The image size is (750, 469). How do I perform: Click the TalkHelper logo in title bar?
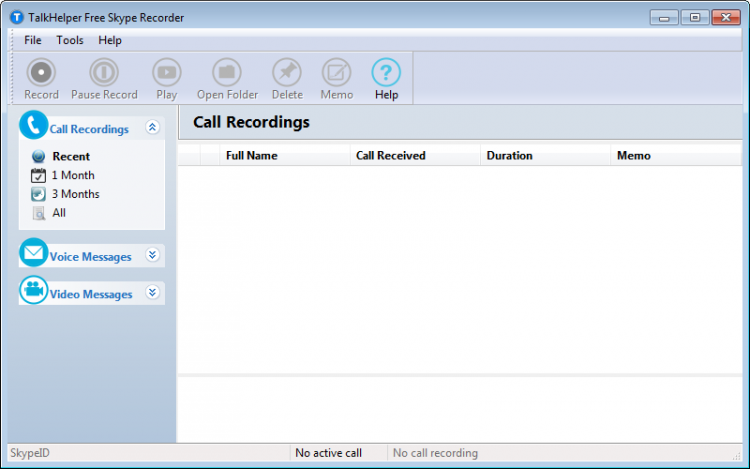coord(17,18)
